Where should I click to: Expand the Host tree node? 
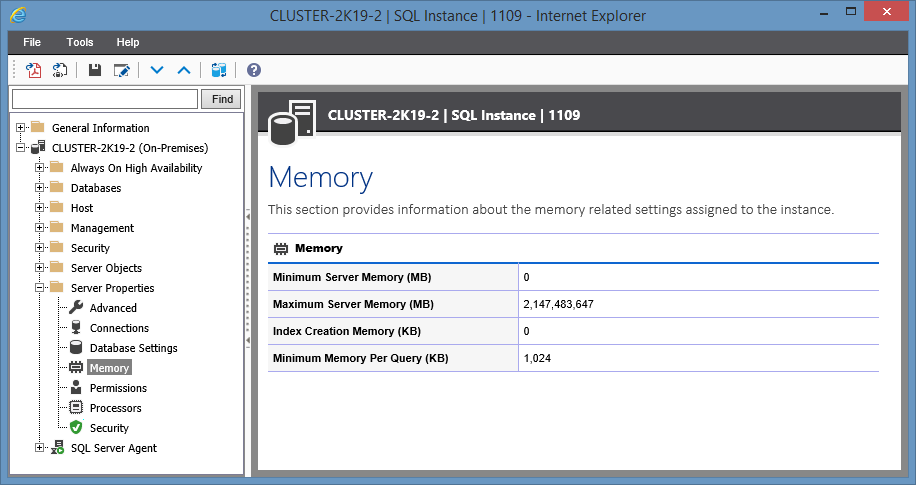coord(39,207)
